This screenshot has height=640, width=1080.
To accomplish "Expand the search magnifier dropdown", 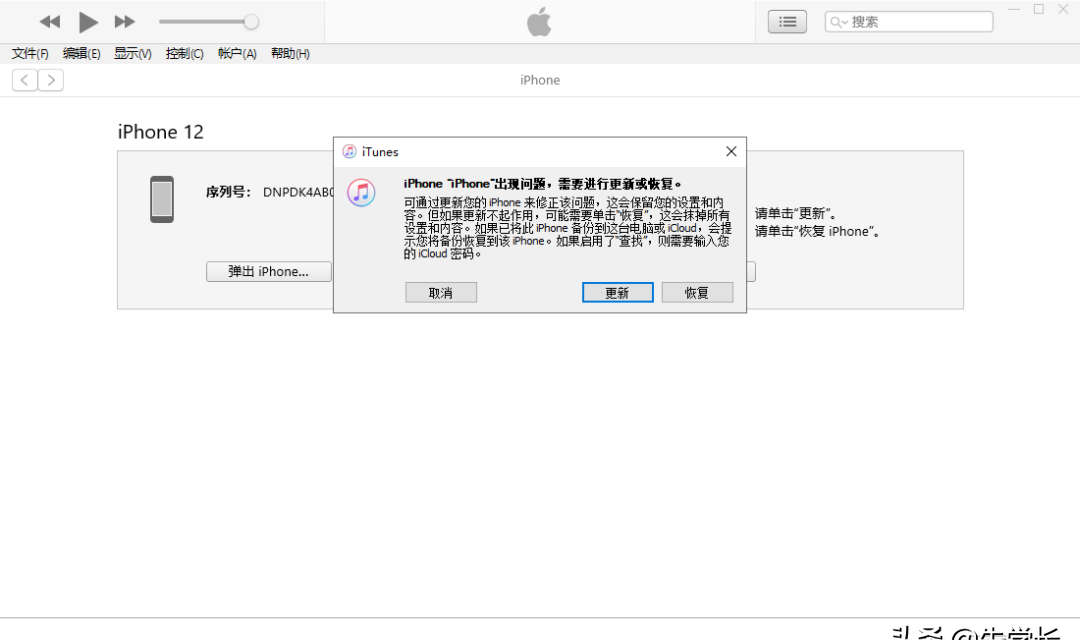I will click(x=838, y=22).
